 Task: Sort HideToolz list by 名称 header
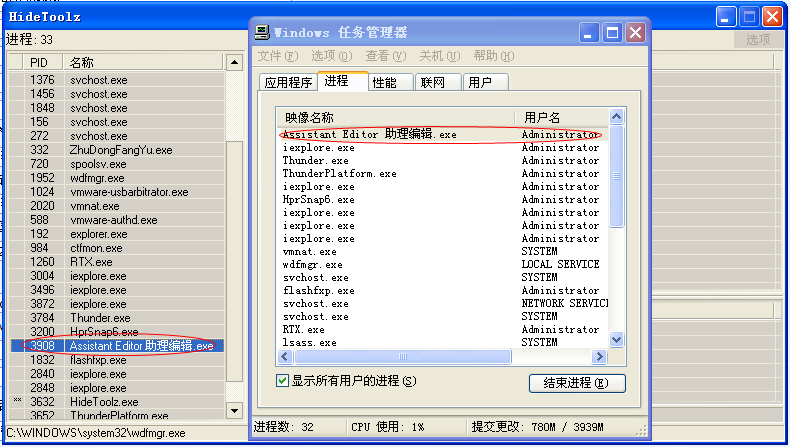pos(143,62)
